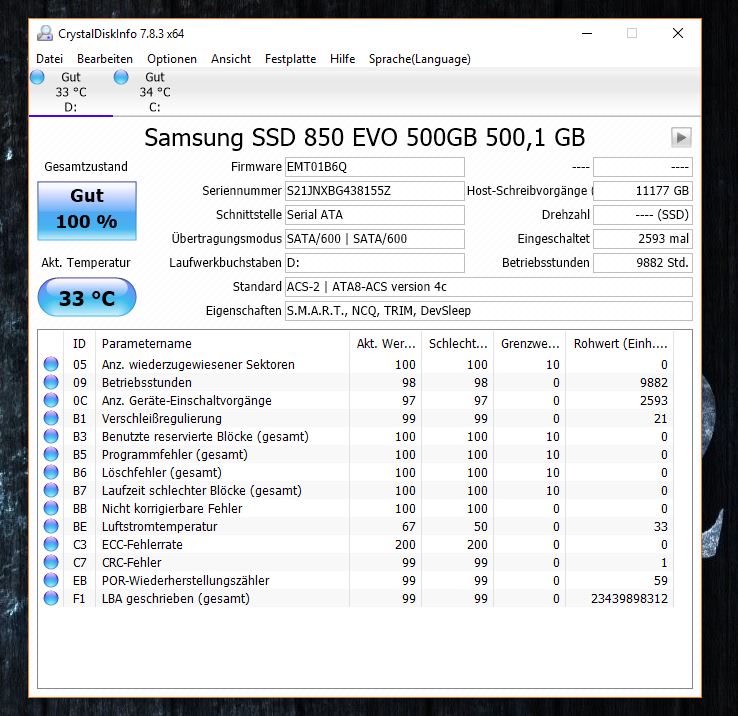This screenshot has height=716, width=738.
Task: Select the Anz. Geräte-Einschaltvorgänge row
Action: click(356, 400)
